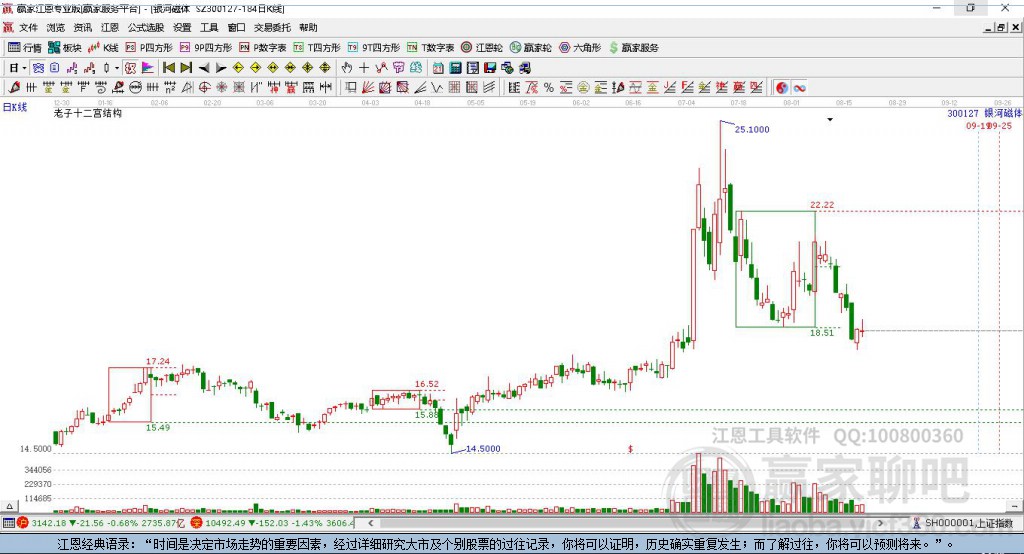Viewport: 1024px width, 554px height.
Task: Click the 22.22 price level label
Action: pos(822,204)
